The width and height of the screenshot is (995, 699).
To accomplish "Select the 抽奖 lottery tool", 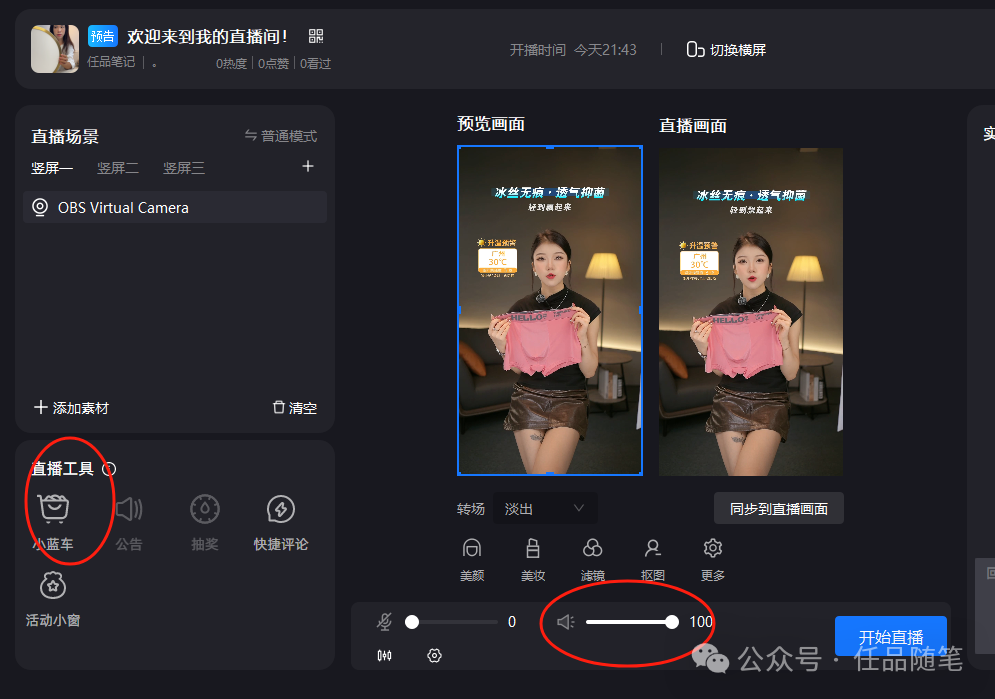I will coord(204,521).
